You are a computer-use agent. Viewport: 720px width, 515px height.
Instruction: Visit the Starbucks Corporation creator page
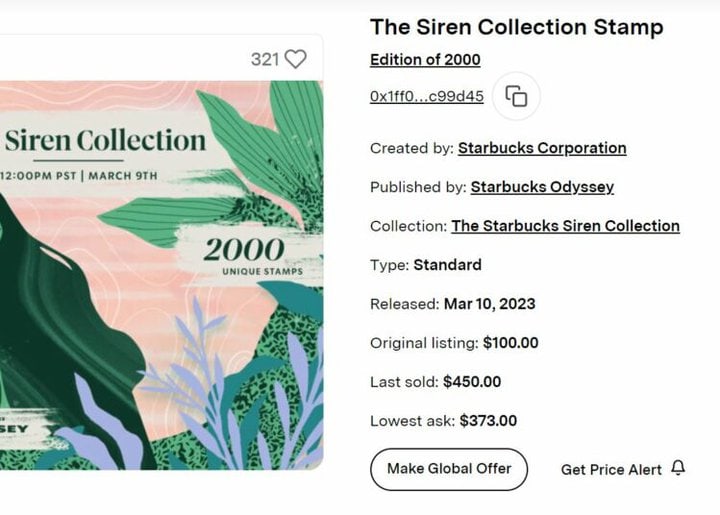click(542, 148)
